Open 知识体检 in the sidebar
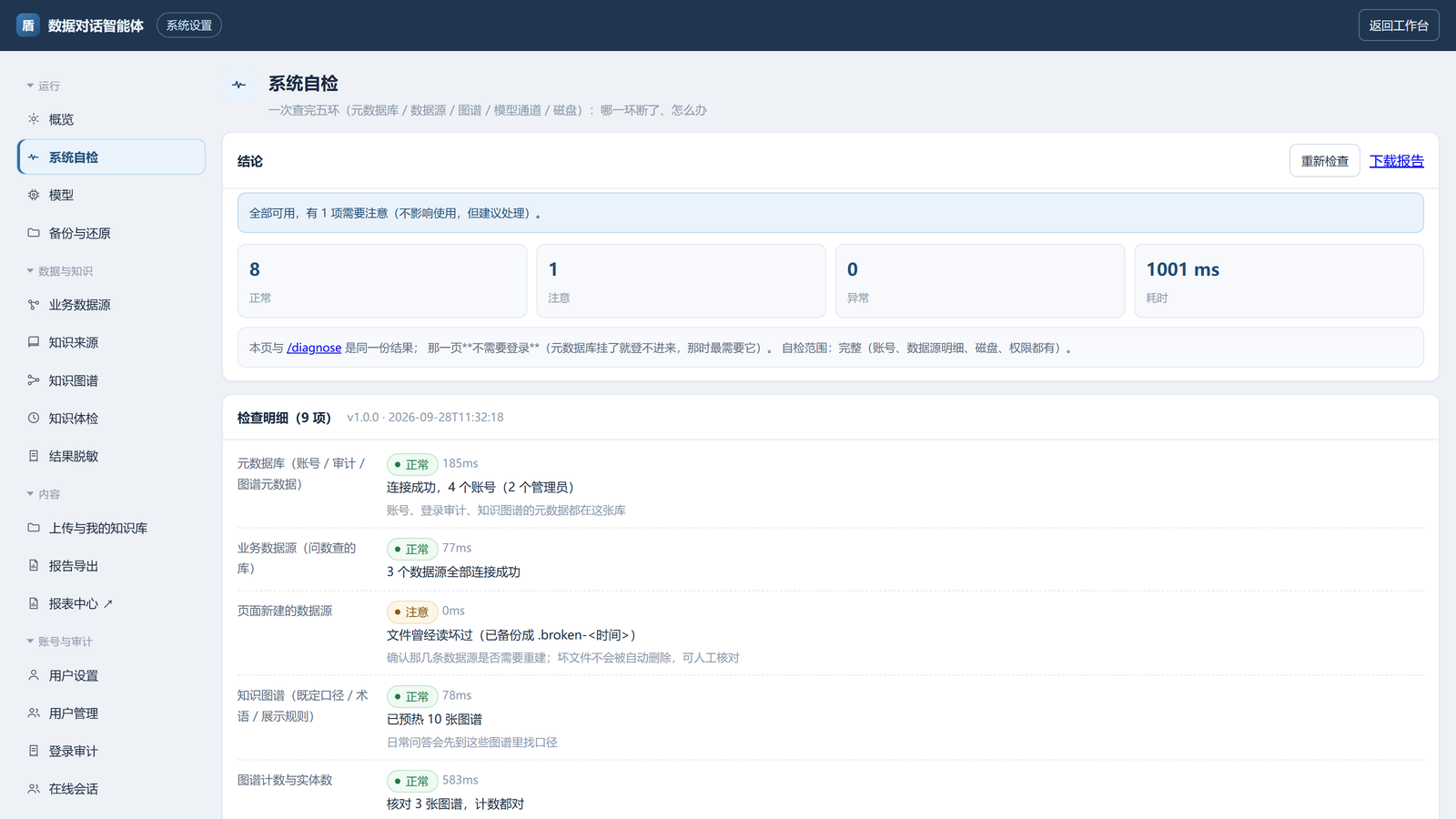1456x819 pixels. [x=111, y=419]
